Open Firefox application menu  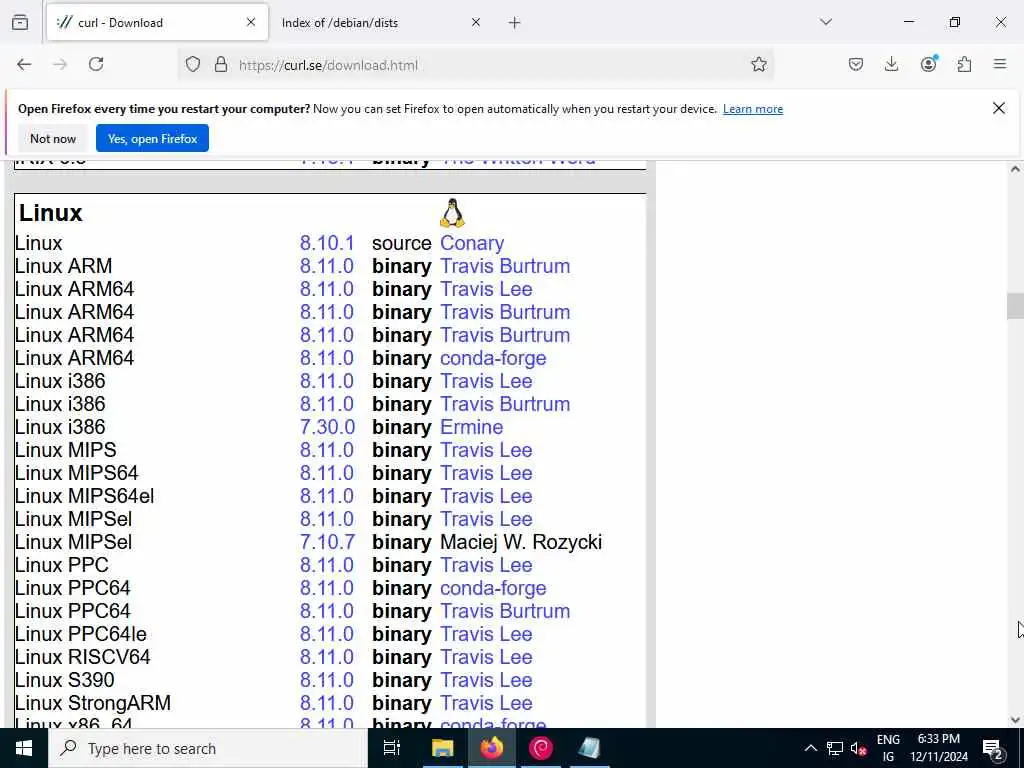coord(1000,64)
